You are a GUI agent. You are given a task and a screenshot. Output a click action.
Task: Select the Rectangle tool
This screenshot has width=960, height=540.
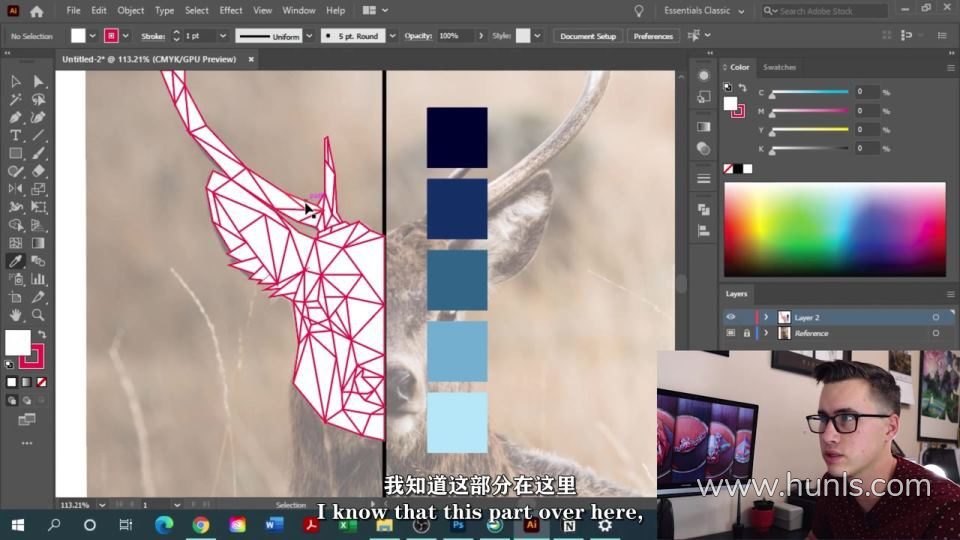16,153
